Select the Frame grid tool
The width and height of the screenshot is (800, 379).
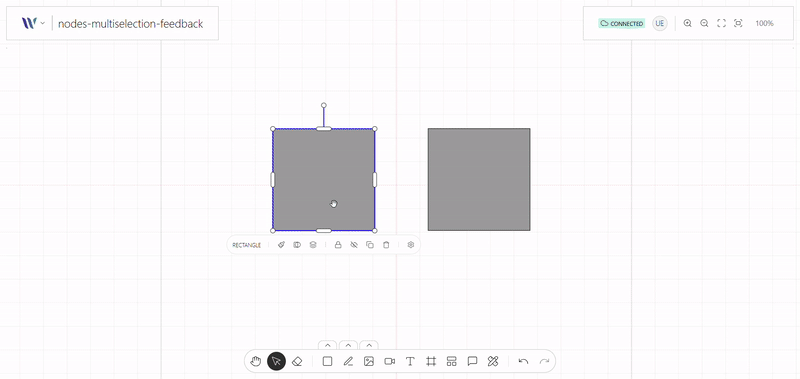[431, 361]
